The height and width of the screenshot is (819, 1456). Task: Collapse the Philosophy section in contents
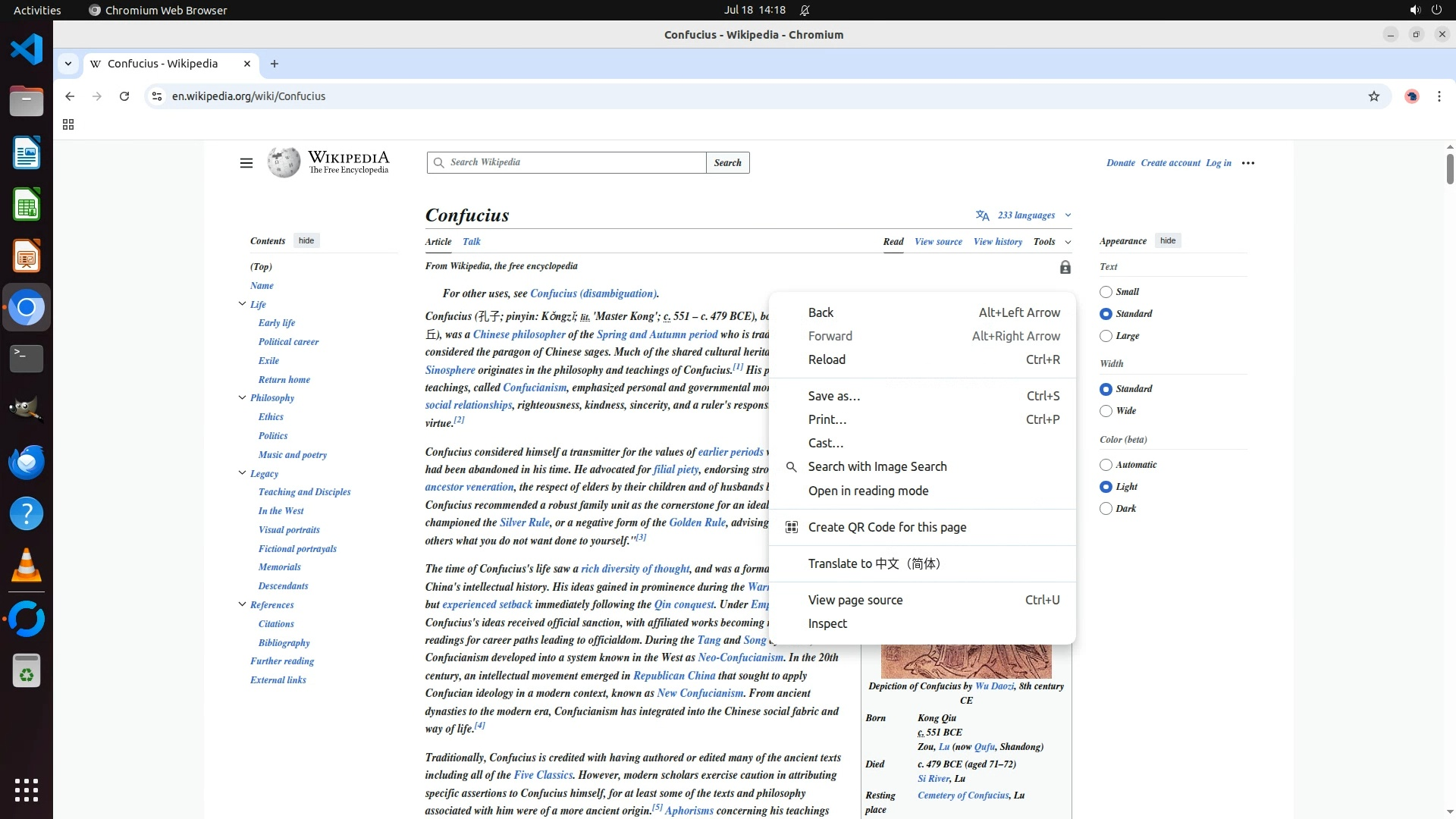pyautogui.click(x=242, y=397)
